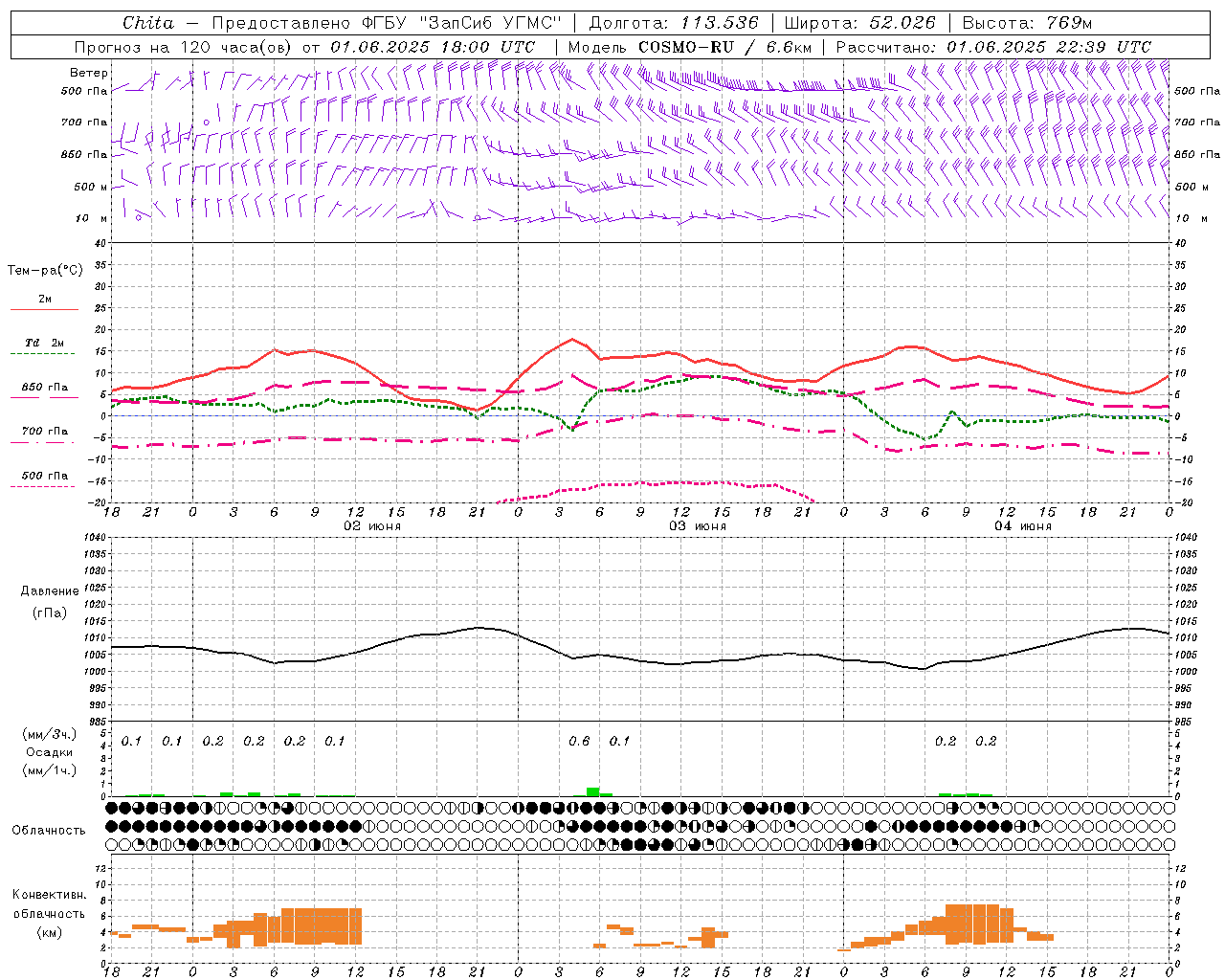Select the text "ЗапСиб УГМС" in the header
1225x980 pixels.
coord(491,23)
